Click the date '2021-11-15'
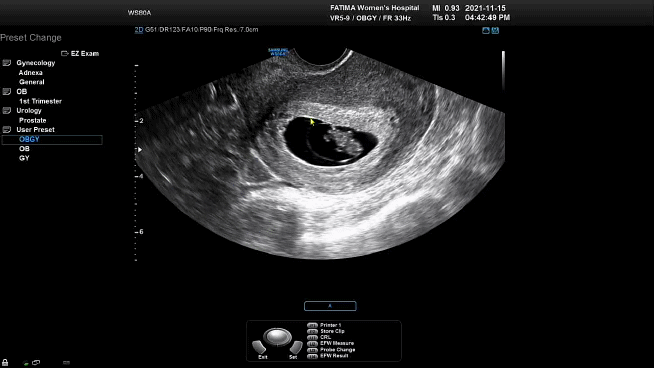Screen dimensions: 654x368 click(485, 8)
